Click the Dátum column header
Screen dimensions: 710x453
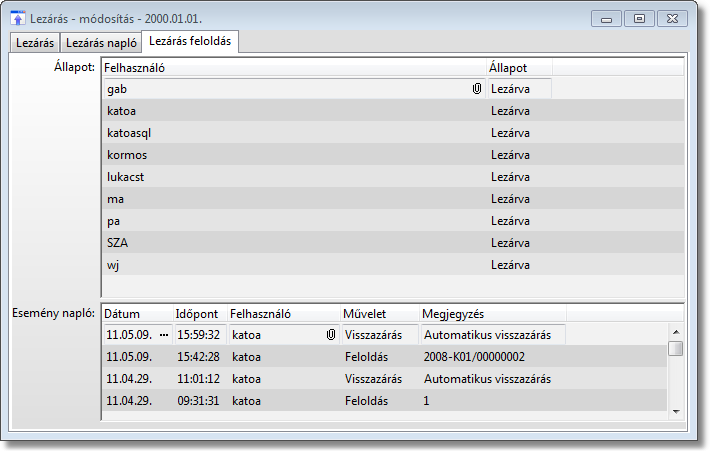click(x=138, y=314)
